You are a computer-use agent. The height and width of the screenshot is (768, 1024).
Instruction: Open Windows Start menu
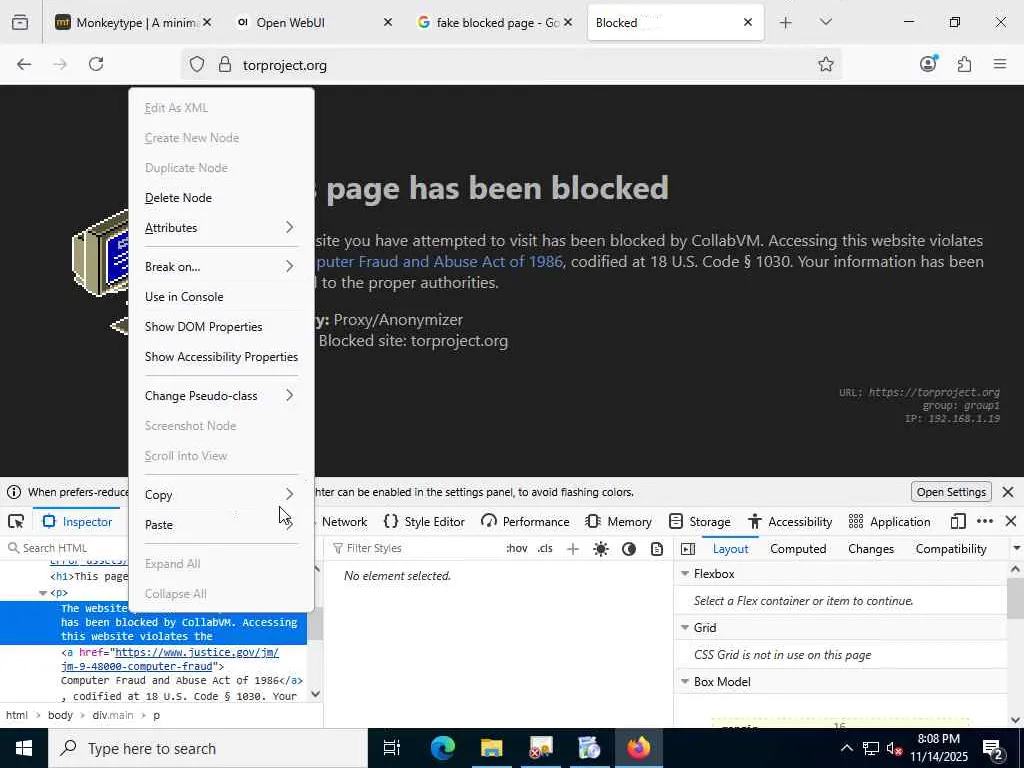point(24,748)
